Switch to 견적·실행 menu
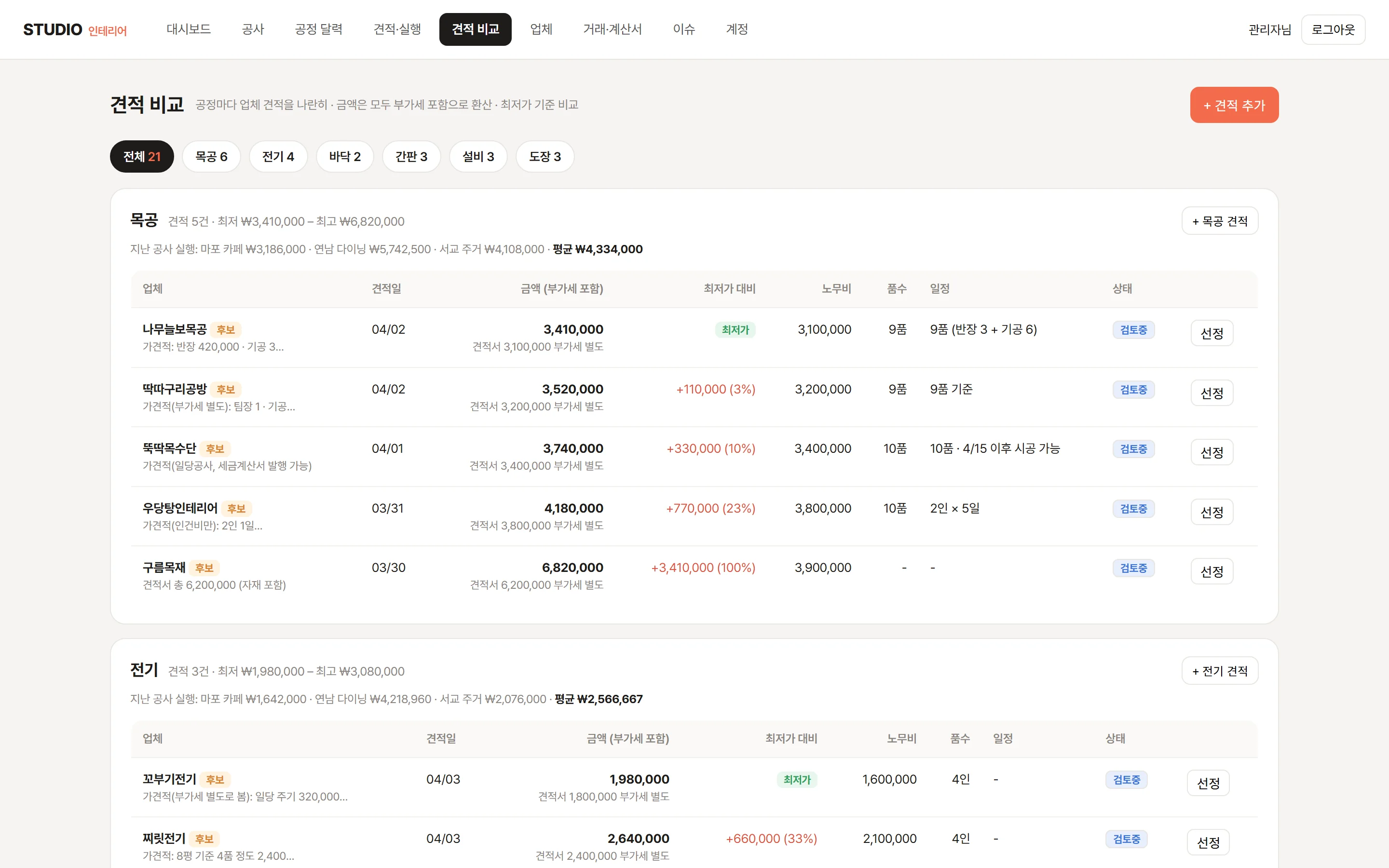 pyautogui.click(x=397, y=29)
